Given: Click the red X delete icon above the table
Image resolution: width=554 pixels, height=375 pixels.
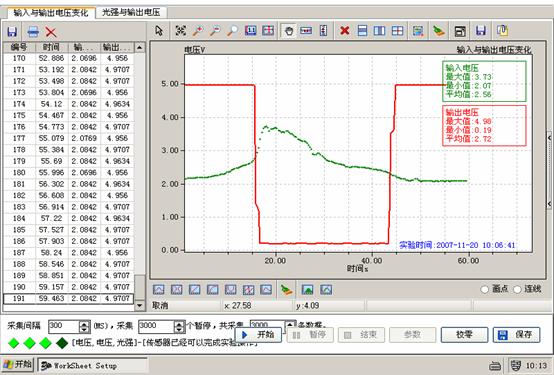Looking at the screenshot, I should 51,32.
